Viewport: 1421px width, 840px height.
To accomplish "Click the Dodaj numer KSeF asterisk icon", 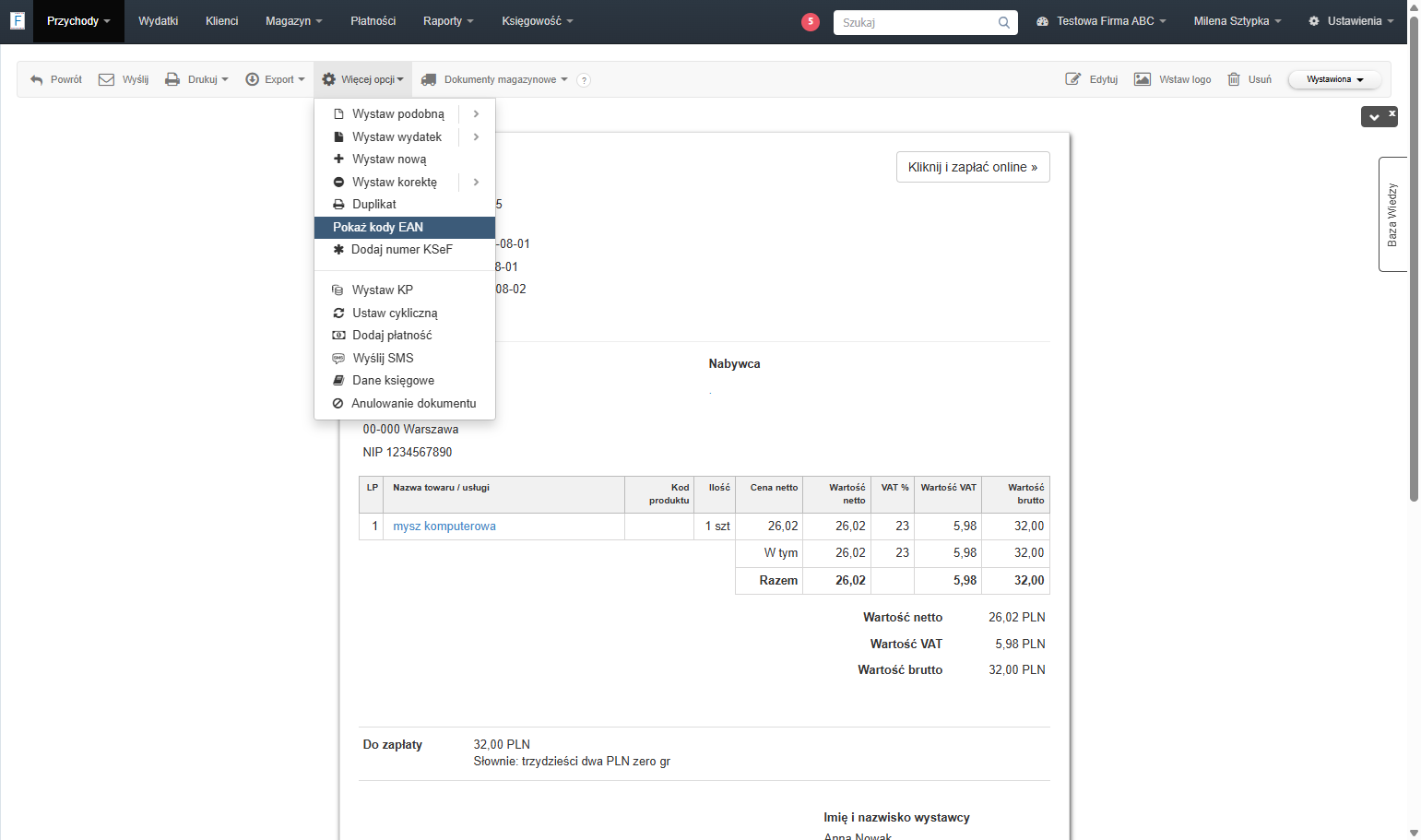I will click(338, 250).
